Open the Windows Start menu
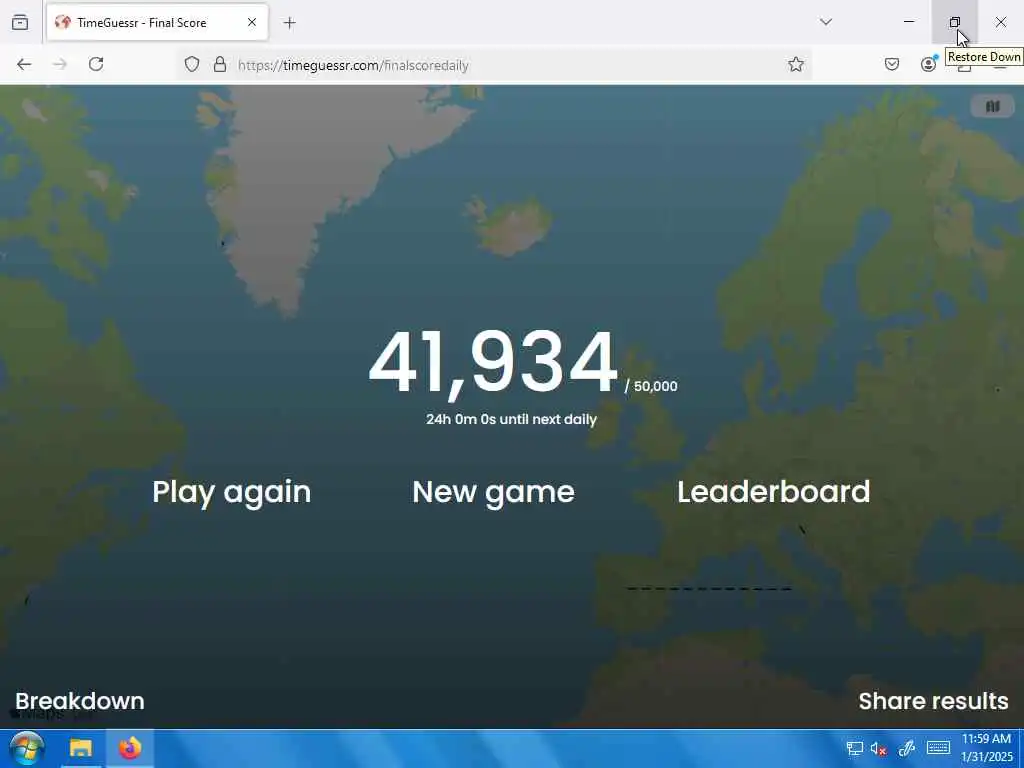Screen dimensions: 1024x768 click(26, 748)
